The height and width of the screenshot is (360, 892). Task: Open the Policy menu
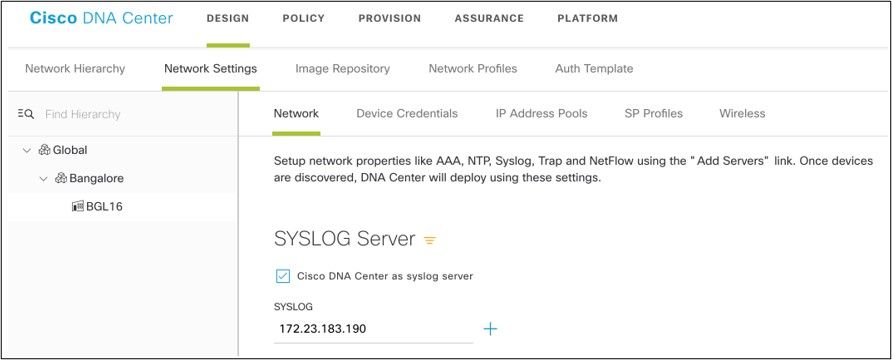pos(304,18)
